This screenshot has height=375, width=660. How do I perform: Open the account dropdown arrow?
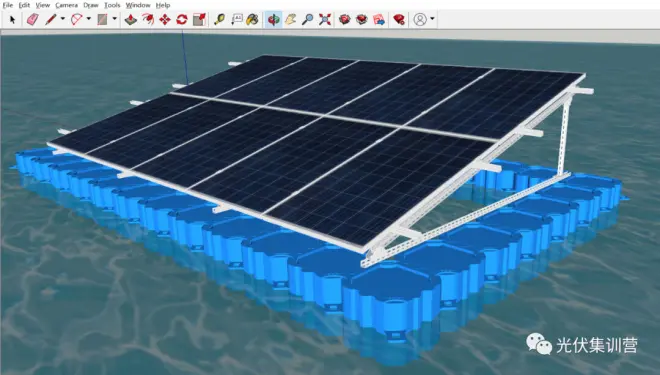432,19
